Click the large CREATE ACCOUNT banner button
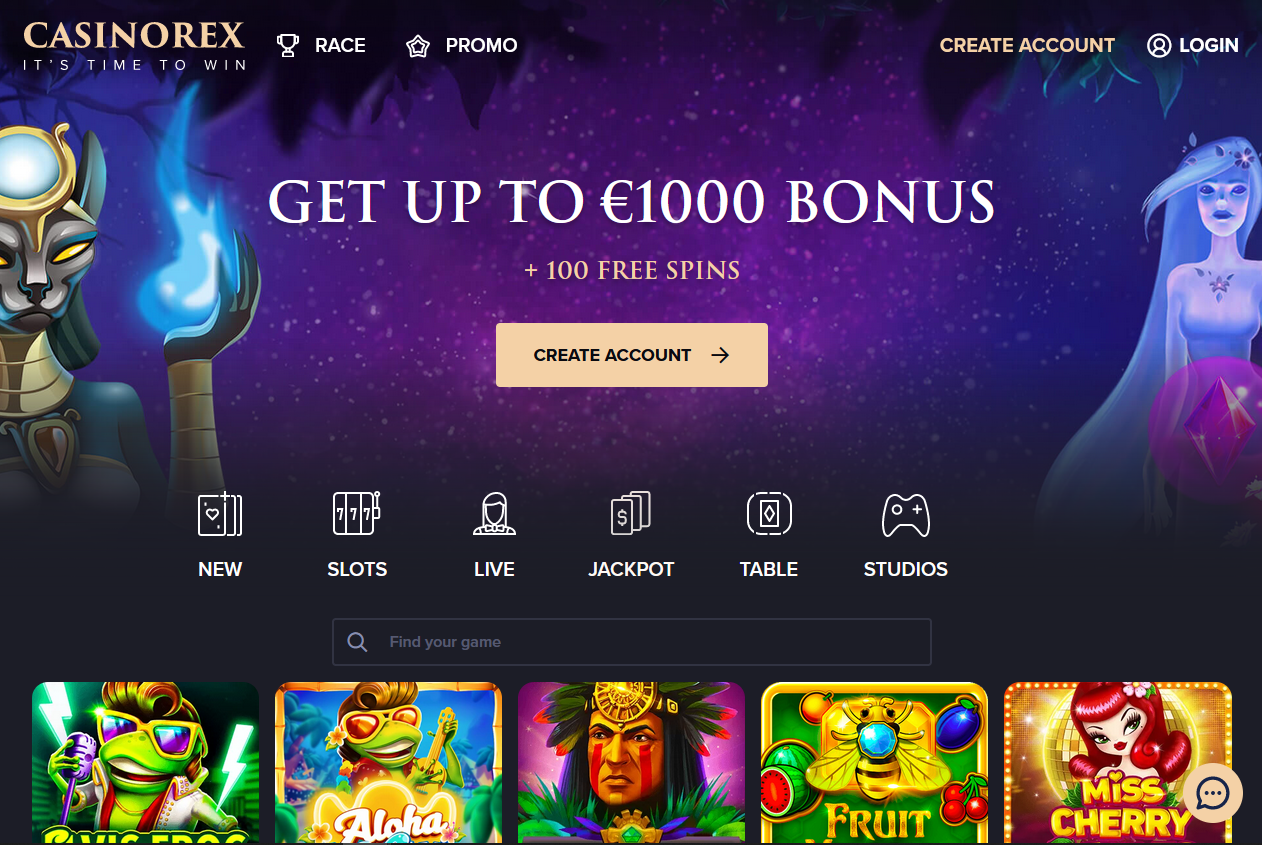Image resolution: width=1262 pixels, height=845 pixels. [x=632, y=355]
